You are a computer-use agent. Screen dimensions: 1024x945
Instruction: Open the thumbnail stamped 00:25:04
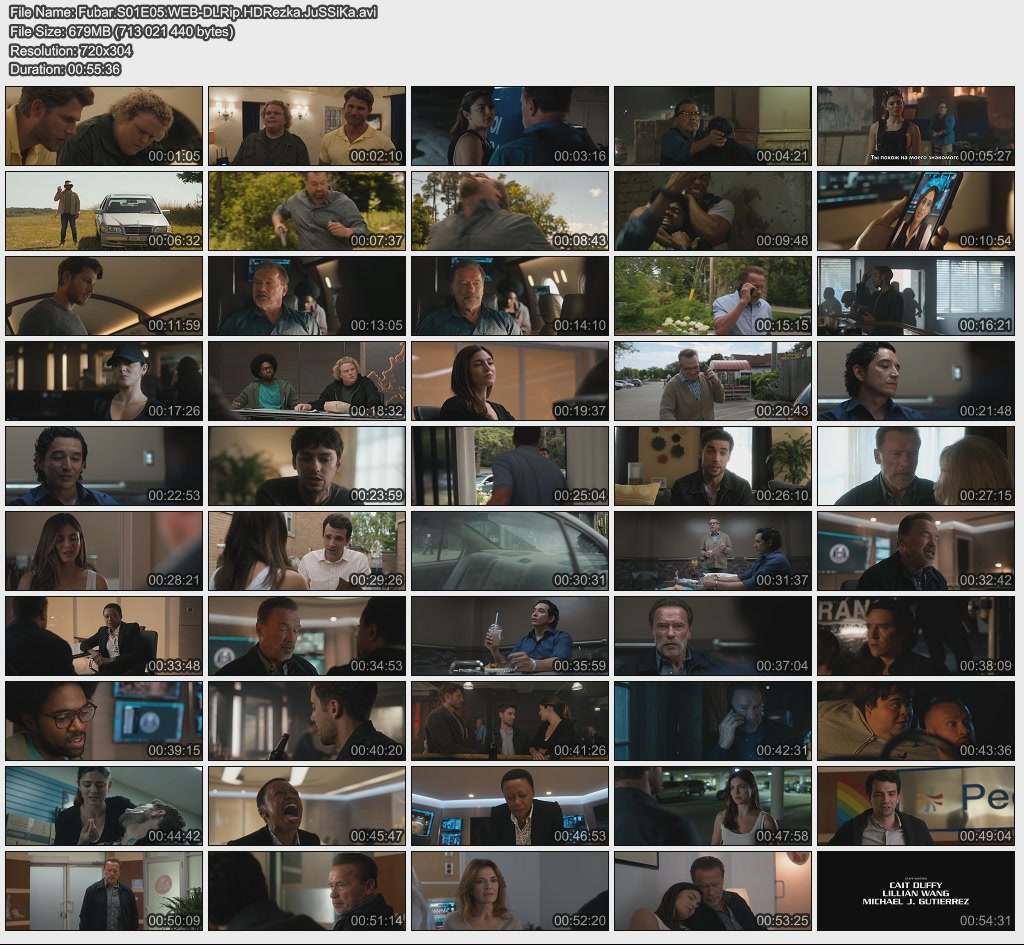tap(510, 466)
